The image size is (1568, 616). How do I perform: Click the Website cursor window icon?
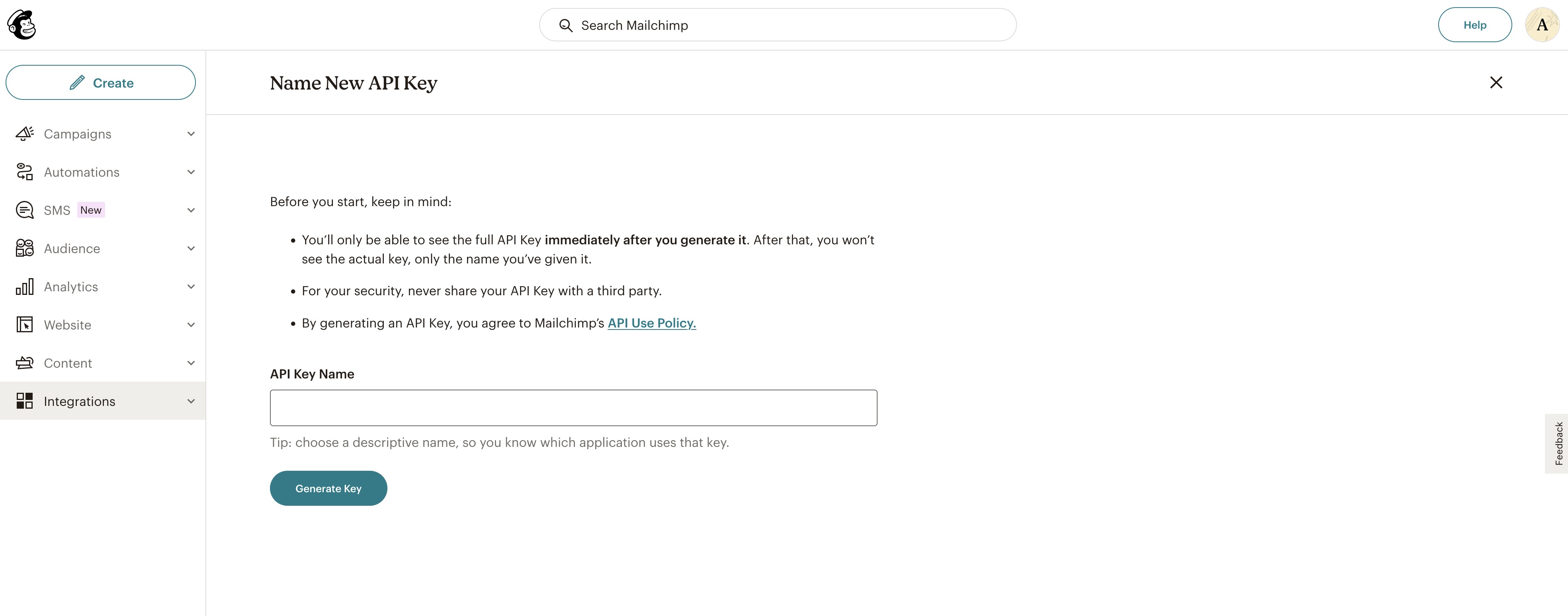coord(24,325)
